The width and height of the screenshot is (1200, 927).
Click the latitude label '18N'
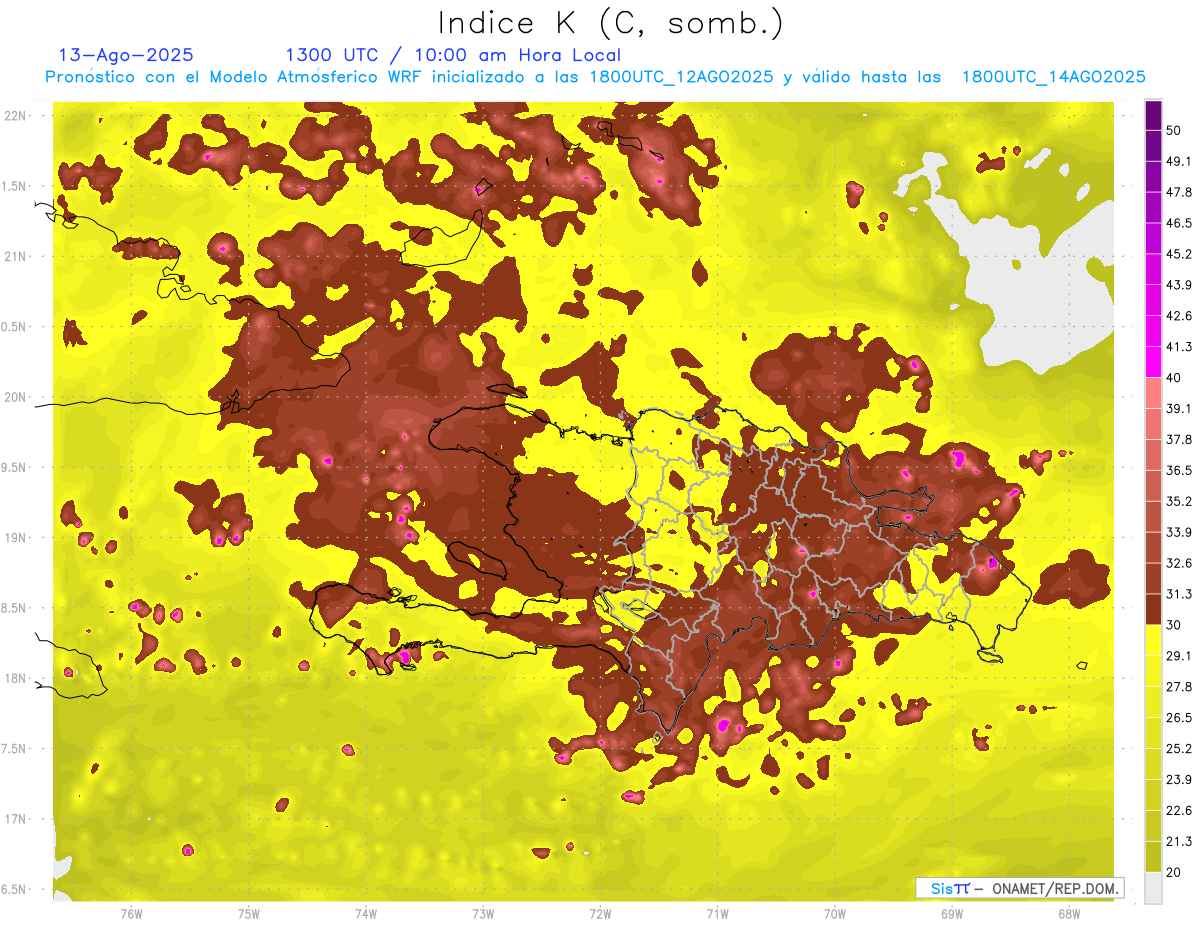15,678
